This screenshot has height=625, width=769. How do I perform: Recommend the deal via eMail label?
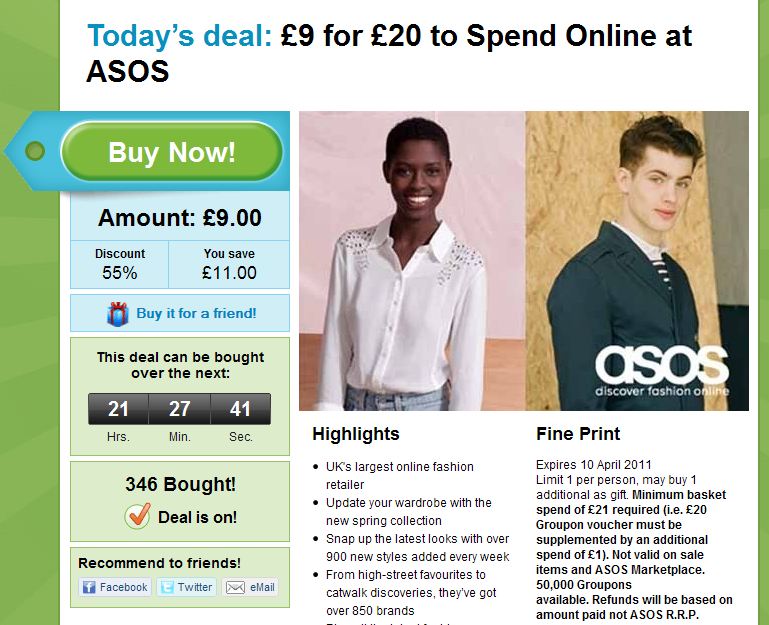[262, 587]
